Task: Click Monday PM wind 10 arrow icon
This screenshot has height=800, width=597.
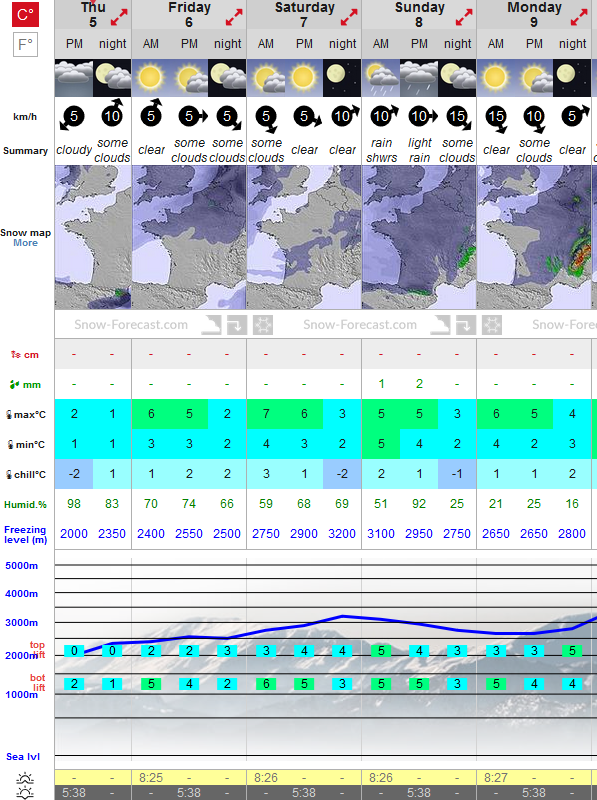Action: [x=535, y=120]
